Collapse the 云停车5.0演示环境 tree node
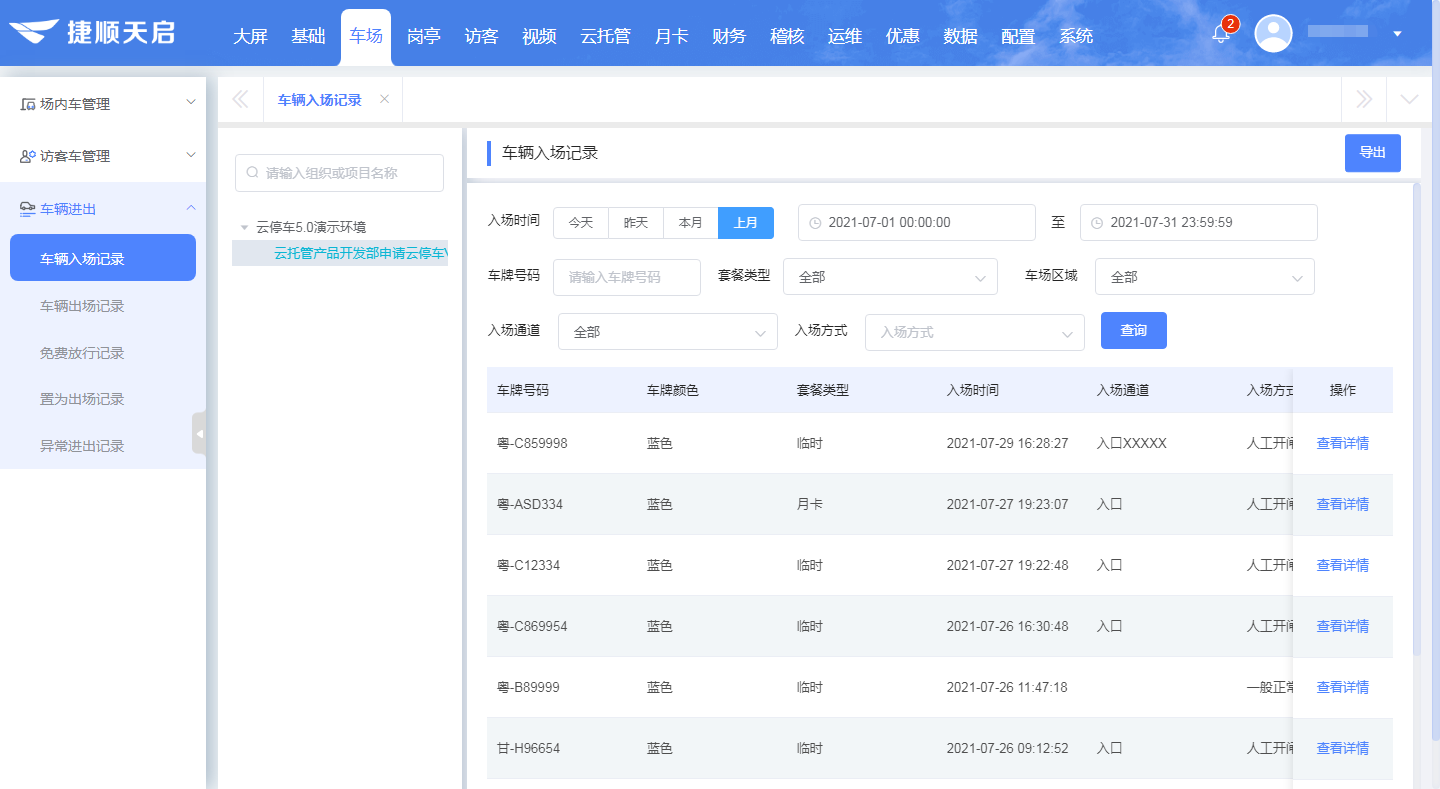This screenshot has height=789, width=1440. click(244, 227)
